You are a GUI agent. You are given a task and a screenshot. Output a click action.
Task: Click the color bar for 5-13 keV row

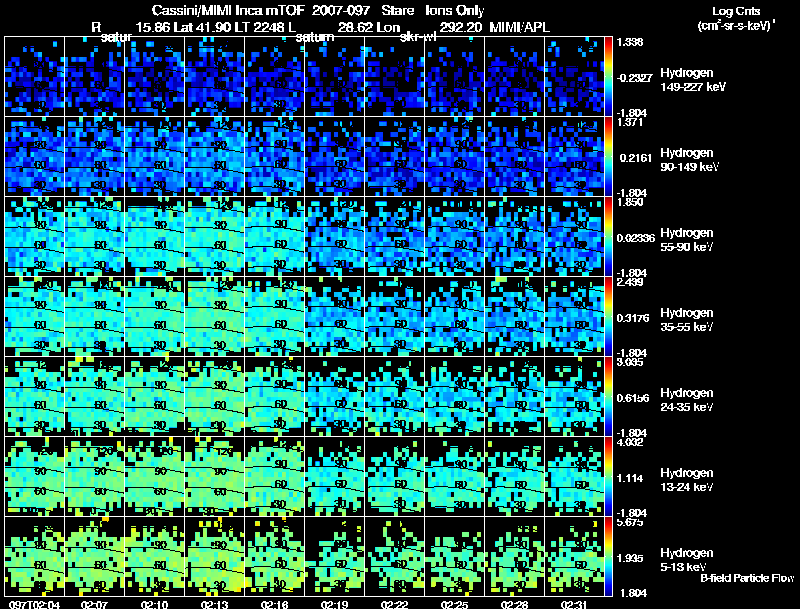608,557
